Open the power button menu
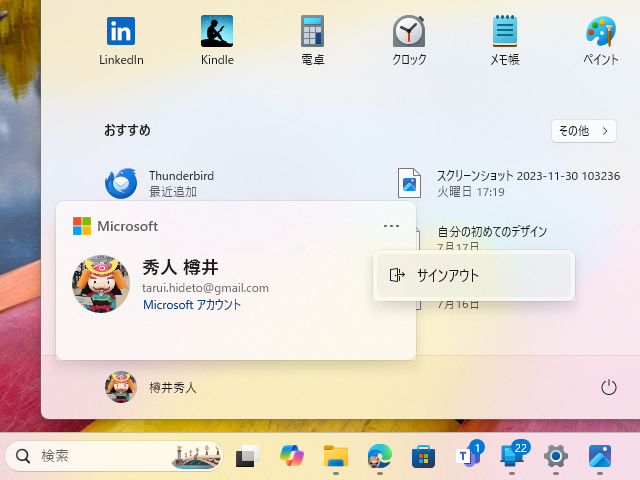Image resolution: width=640 pixels, height=480 pixels. [x=609, y=387]
